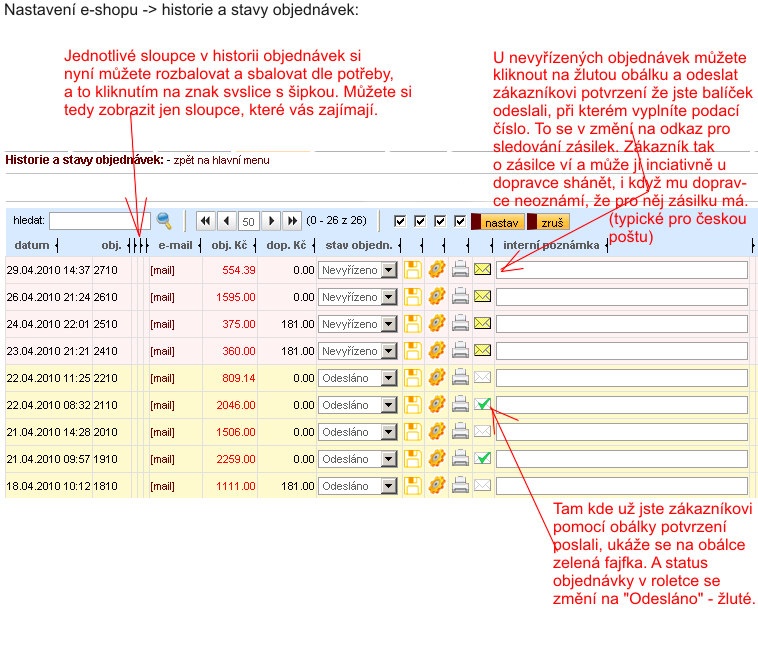Toggle the third toolbar checkbox
758x650 pixels.
click(440, 221)
